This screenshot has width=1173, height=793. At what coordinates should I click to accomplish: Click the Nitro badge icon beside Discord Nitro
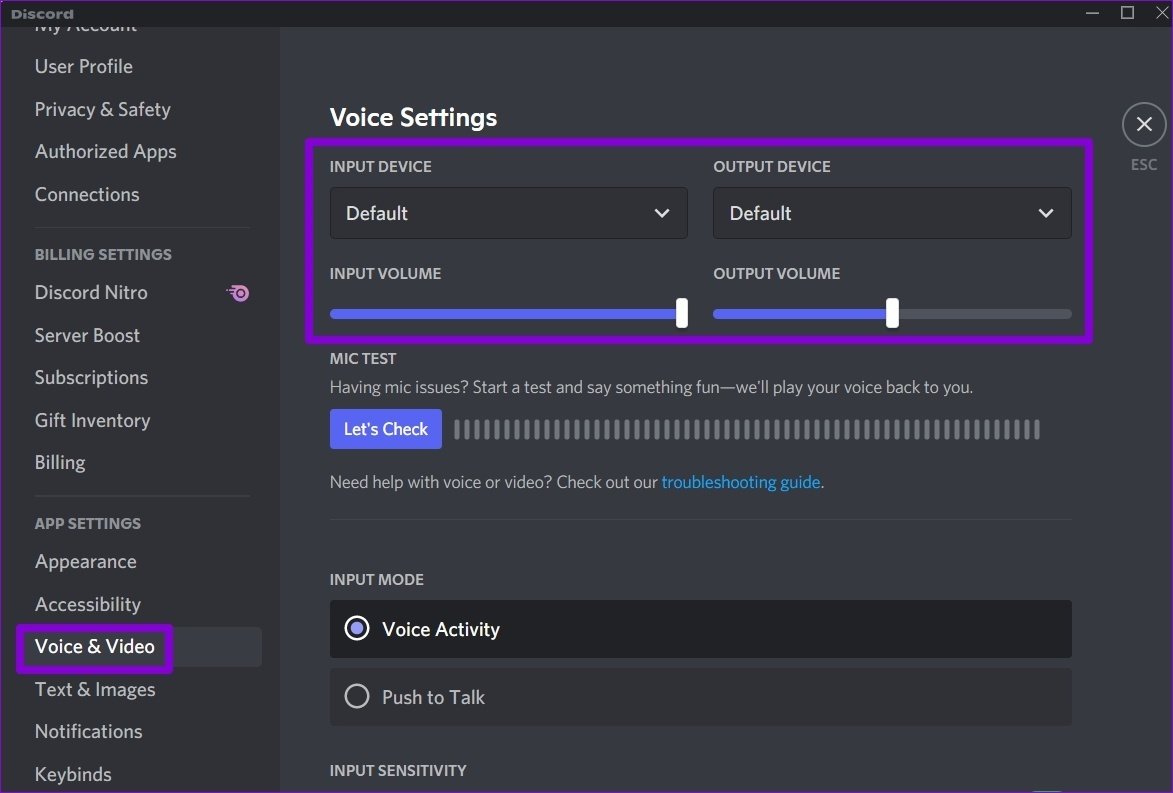(x=239, y=293)
